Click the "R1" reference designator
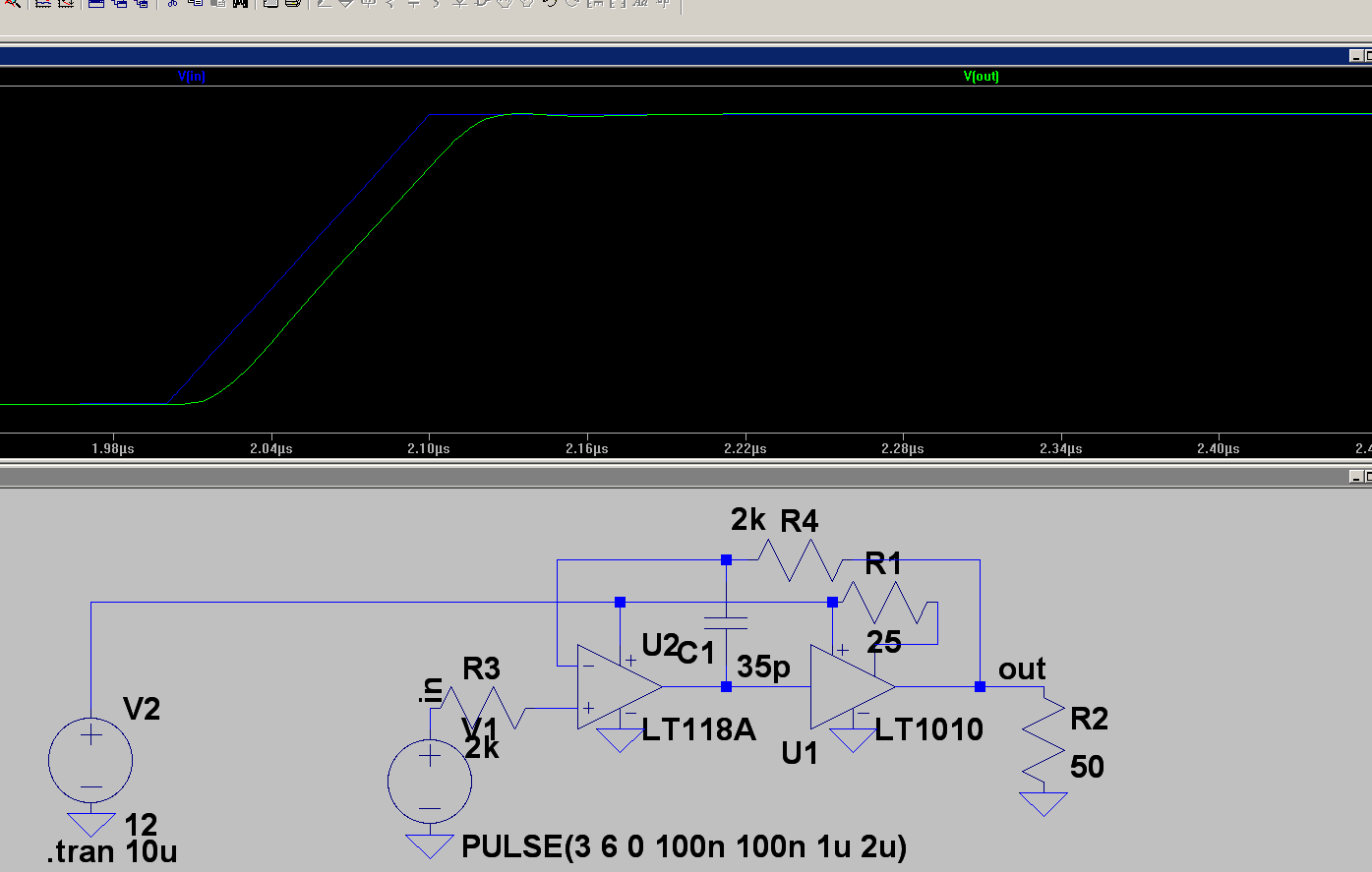Screen dimensions: 1372x872 [x=883, y=563]
